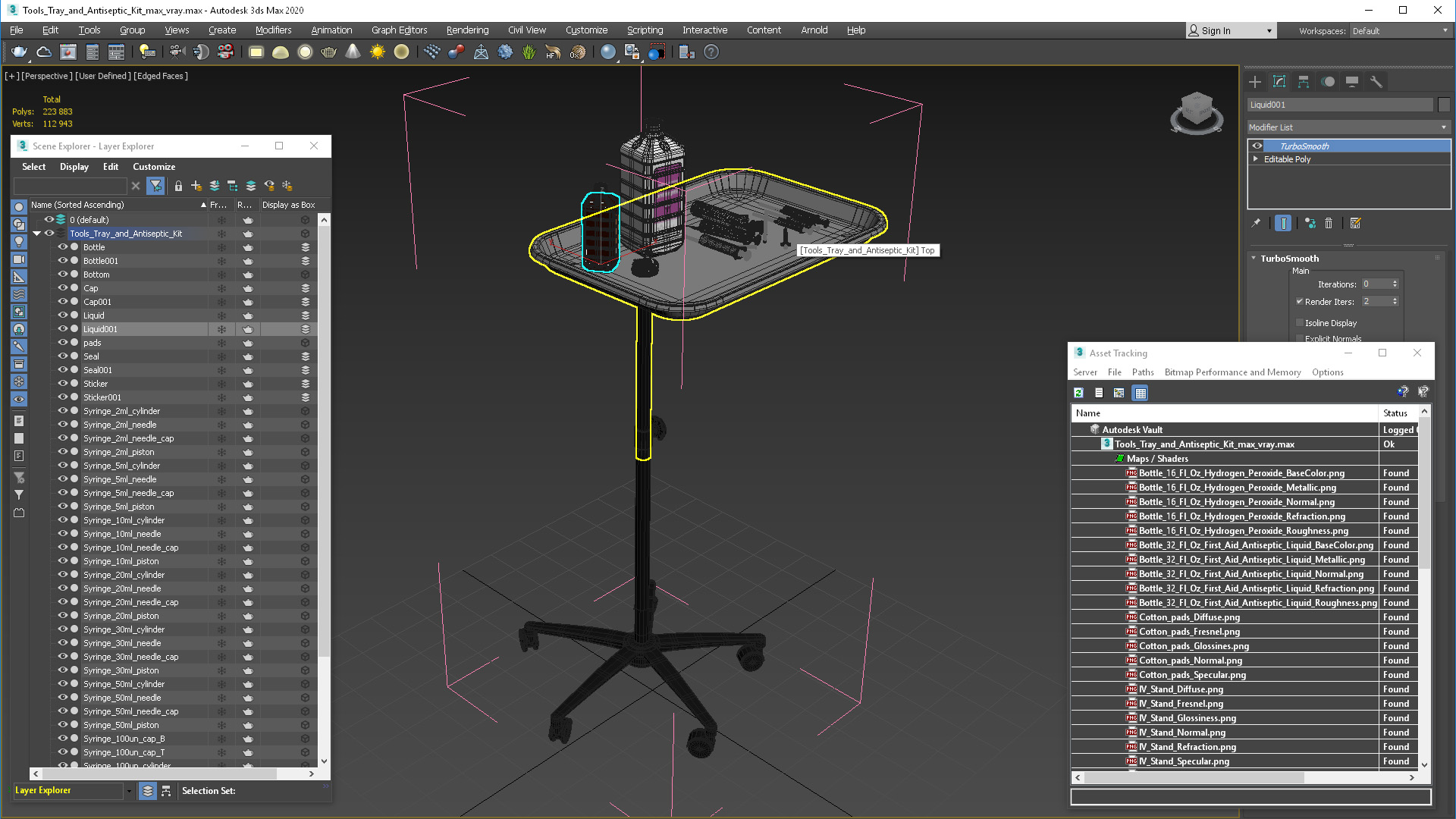Toggle visibility of Bottle layer
The image size is (1456, 819).
tap(64, 247)
